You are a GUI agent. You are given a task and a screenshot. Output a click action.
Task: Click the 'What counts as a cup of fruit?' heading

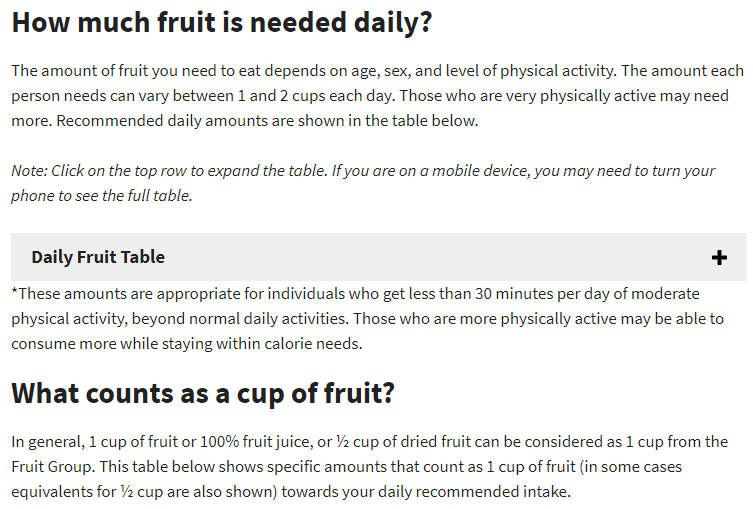tap(203, 394)
